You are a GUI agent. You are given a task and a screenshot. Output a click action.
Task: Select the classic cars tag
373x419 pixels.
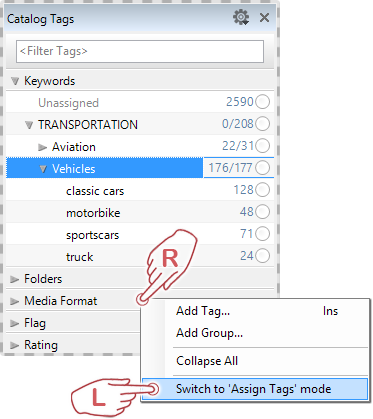[95, 191]
